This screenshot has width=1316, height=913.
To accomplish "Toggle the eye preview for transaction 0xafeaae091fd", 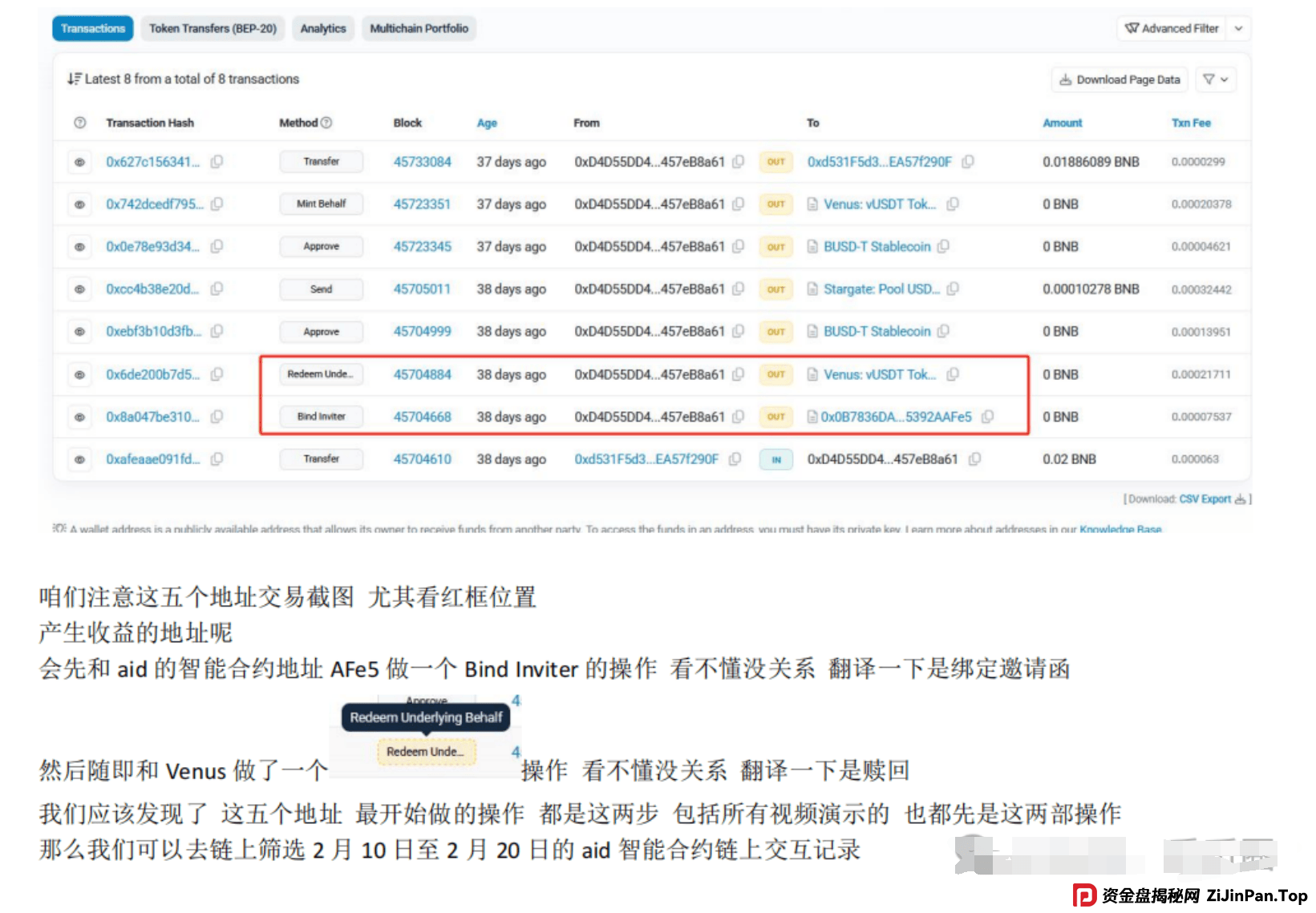I will coord(79,459).
